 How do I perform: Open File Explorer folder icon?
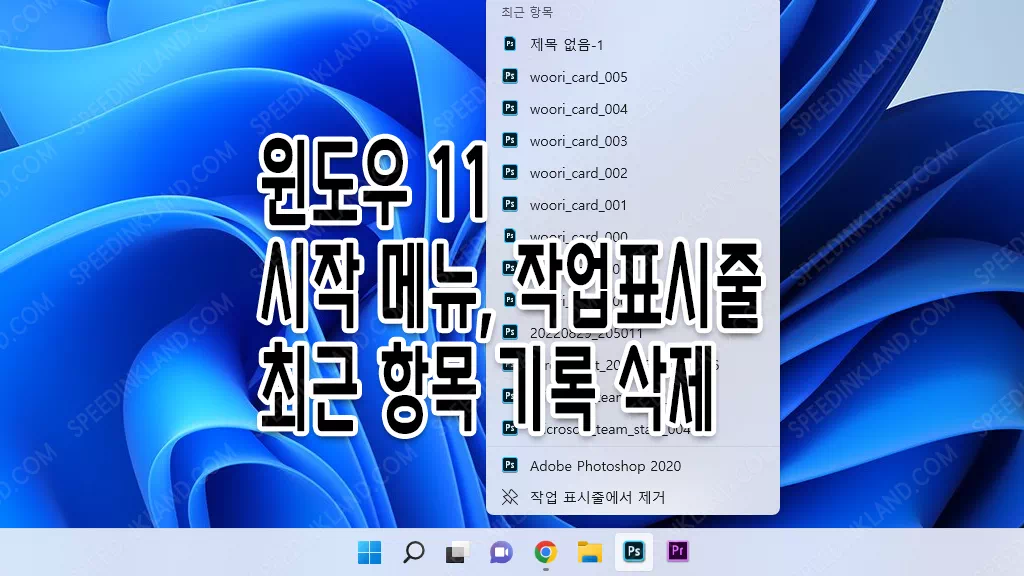[x=589, y=552]
